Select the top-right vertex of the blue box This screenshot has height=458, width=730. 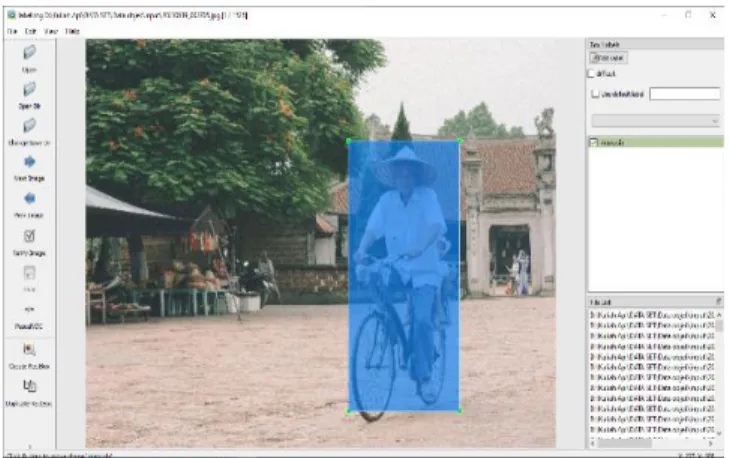pos(460,141)
